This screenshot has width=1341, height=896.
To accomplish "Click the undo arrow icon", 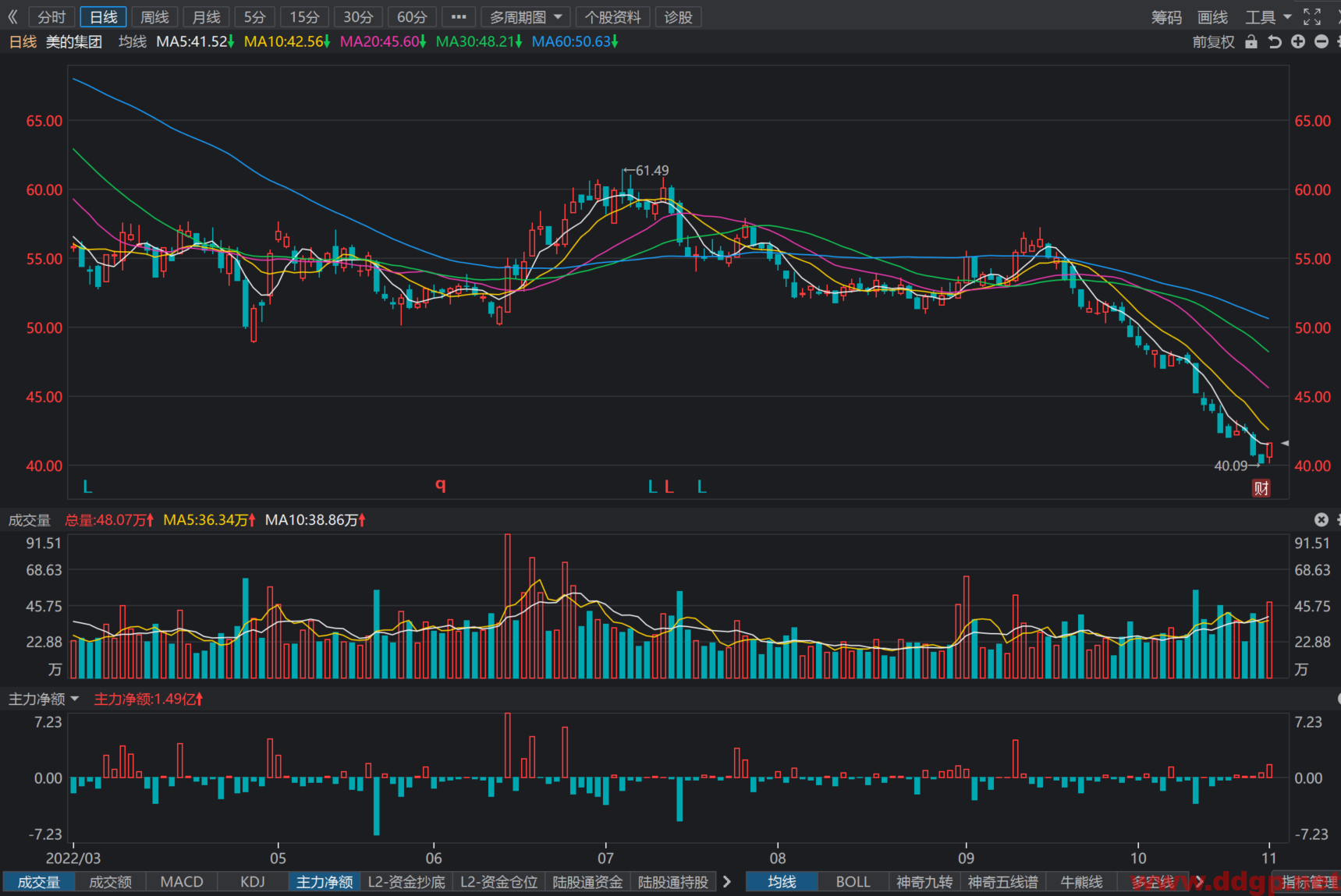I will click(x=1275, y=41).
